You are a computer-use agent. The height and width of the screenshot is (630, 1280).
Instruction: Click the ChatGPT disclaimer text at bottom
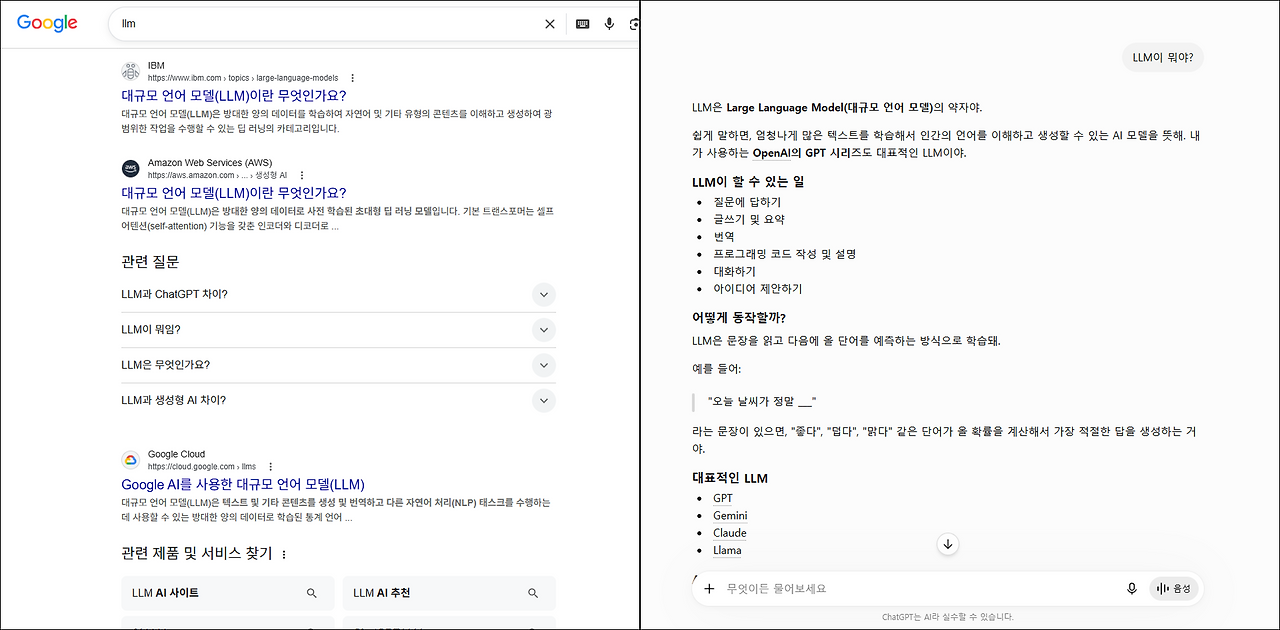pos(948,617)
